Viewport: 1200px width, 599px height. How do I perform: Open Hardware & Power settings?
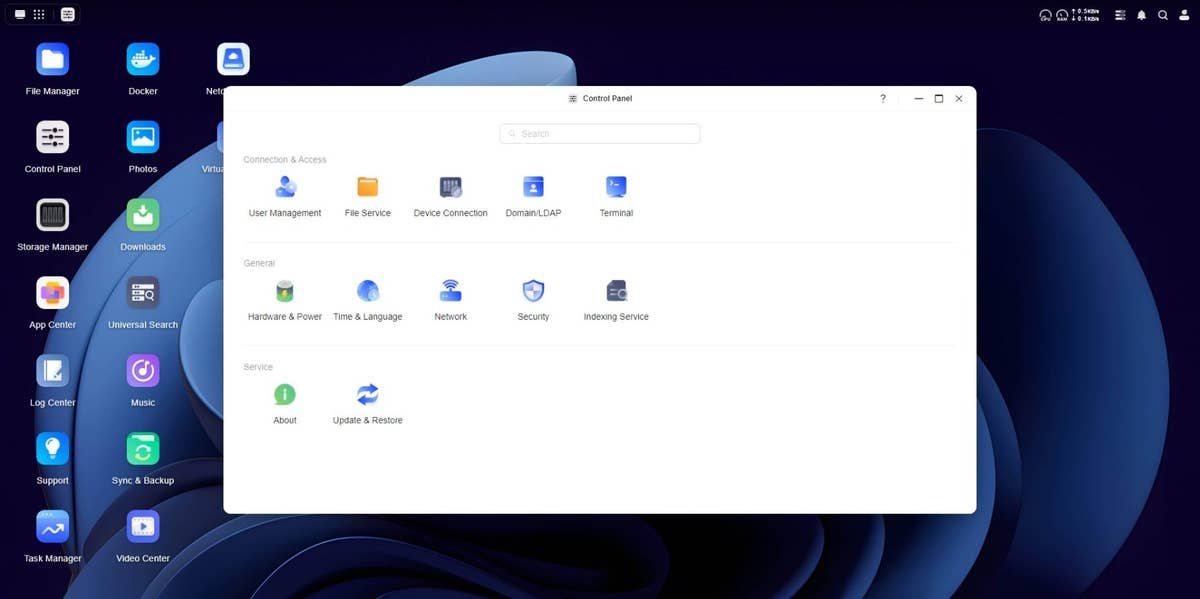[285, 292]
